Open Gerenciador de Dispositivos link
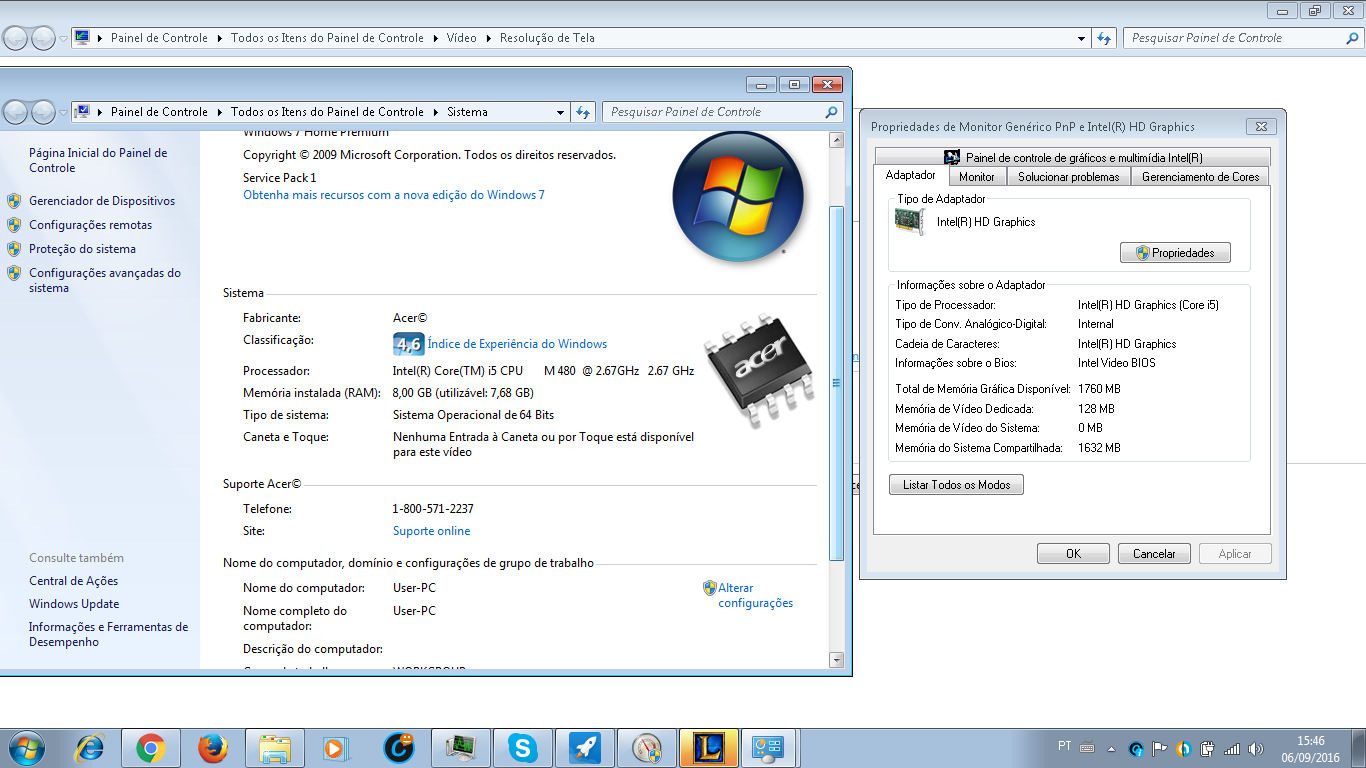 pos(102,201)
